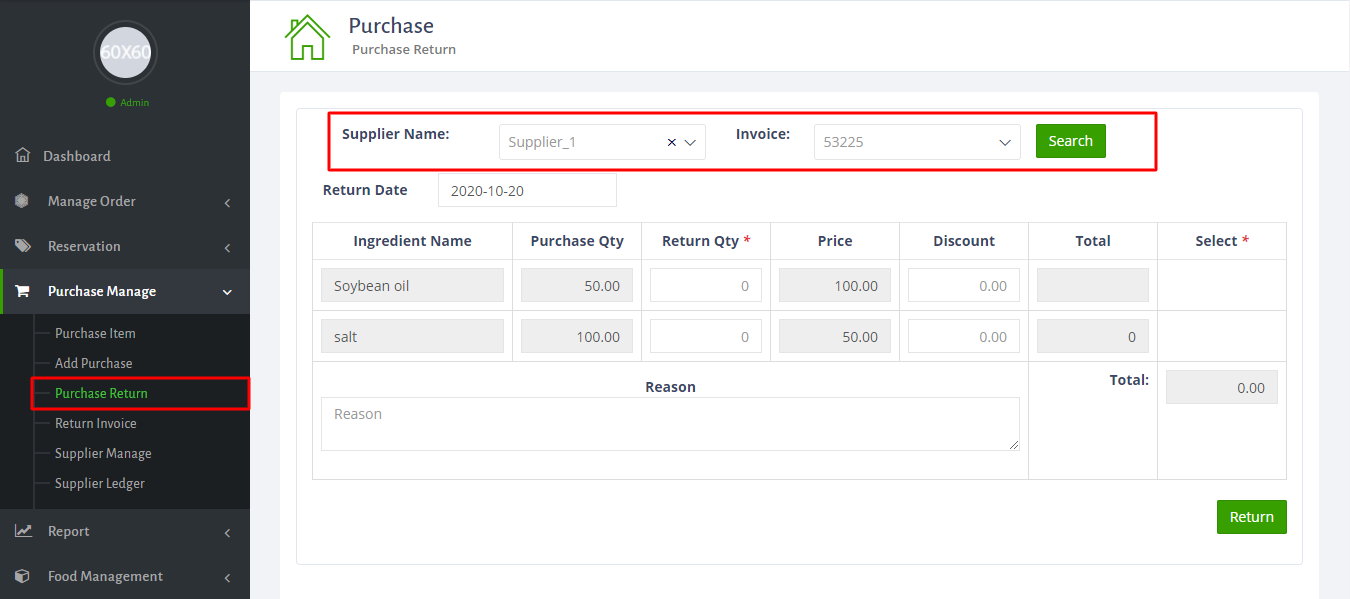
Task: Click the green house icon in header
Action: [307, 37]
